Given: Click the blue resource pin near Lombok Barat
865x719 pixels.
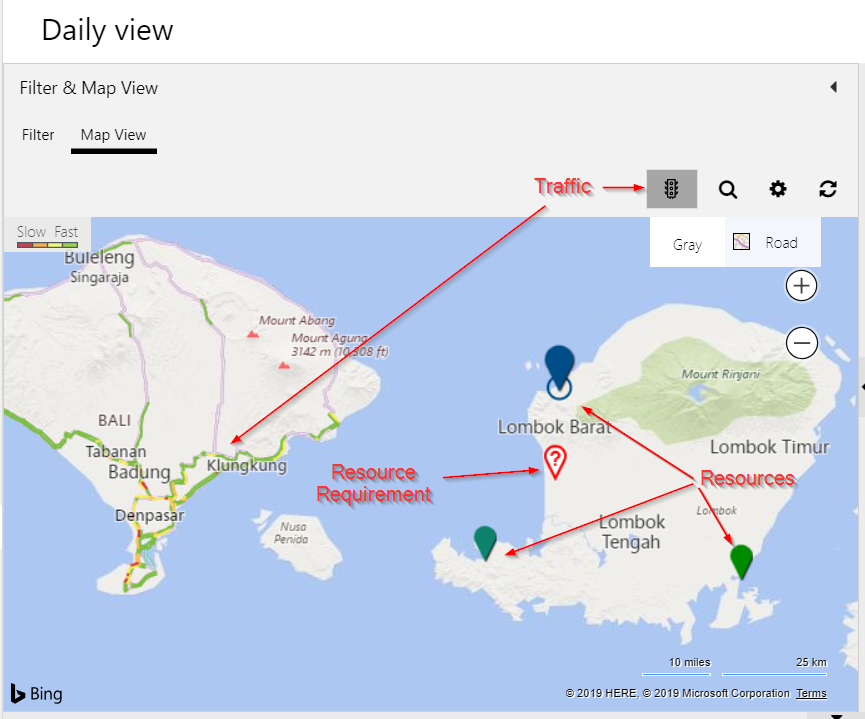Looking at the screenshot, I should click(x=557, y=365).
